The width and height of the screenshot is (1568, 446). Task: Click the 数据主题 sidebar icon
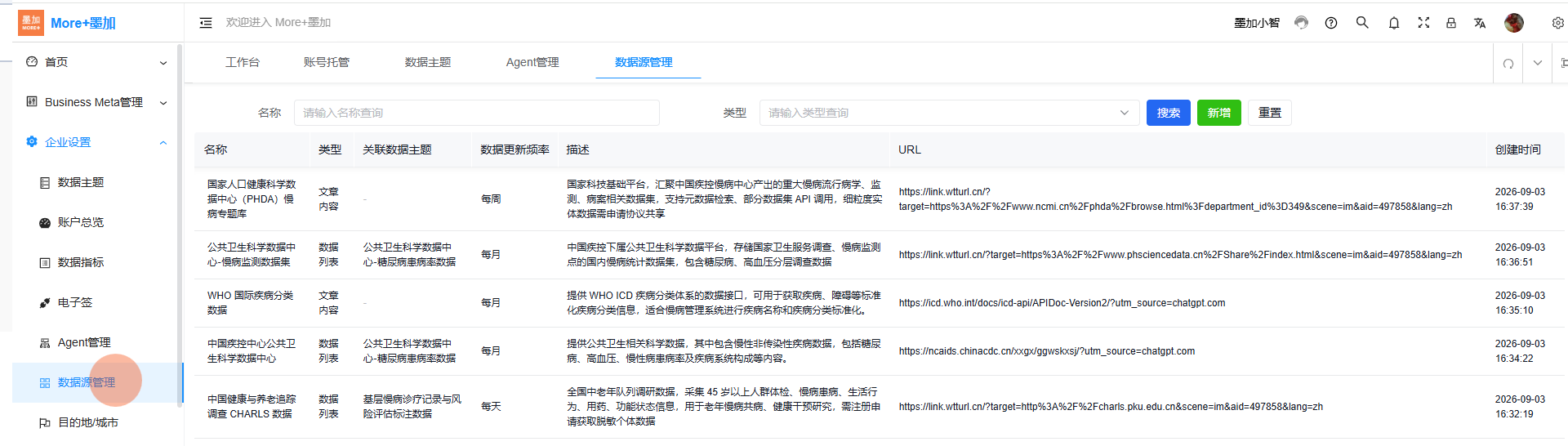click(x=45, y=182)
